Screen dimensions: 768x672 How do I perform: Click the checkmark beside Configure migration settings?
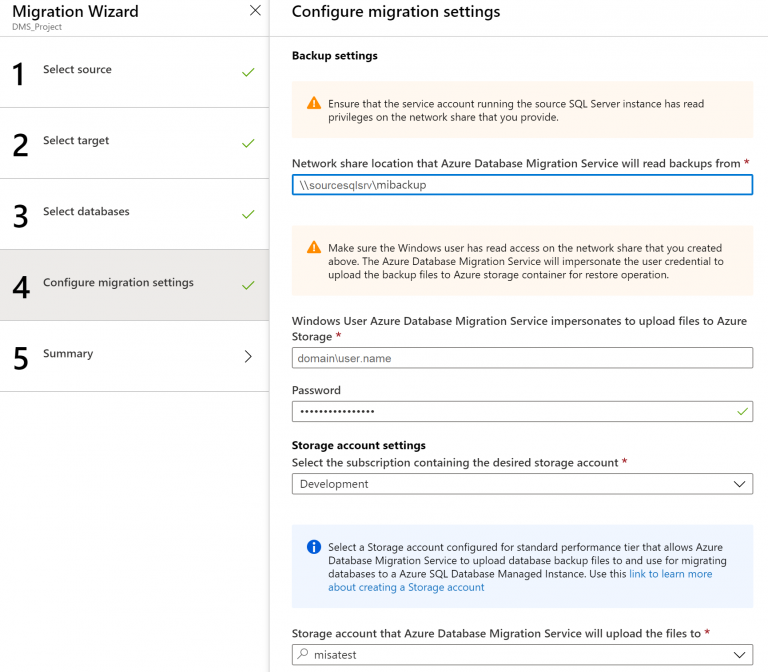(x=248, y=285)
